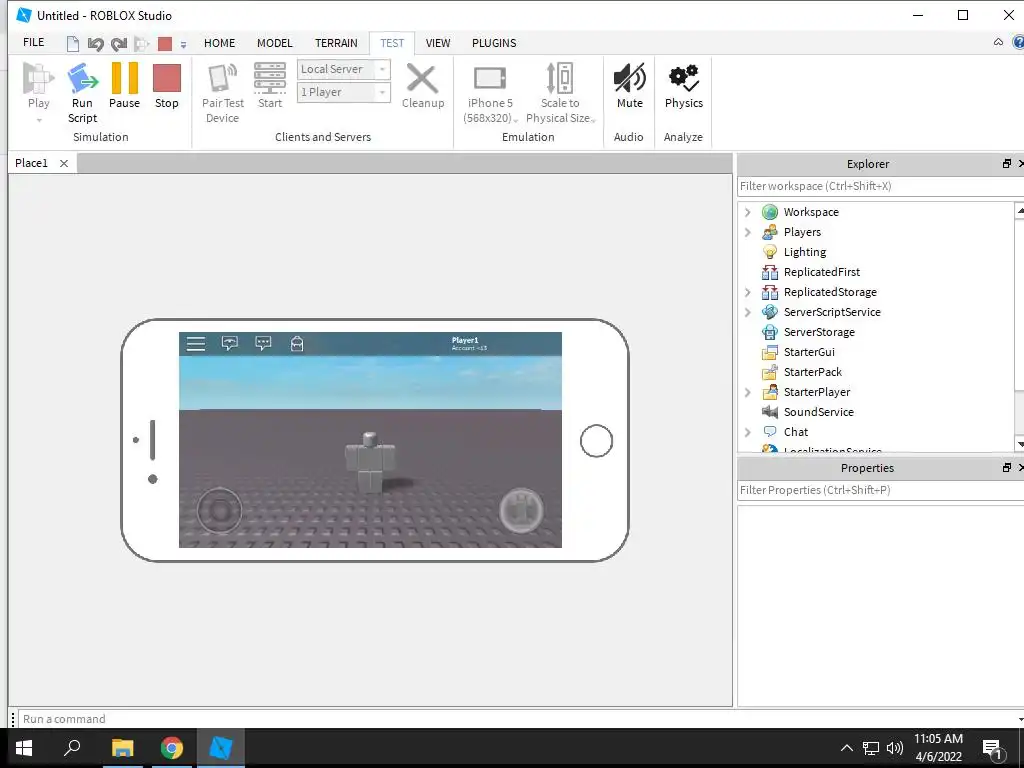Open the chat bubble icon in emulated game
Screen dimensions: 1024x768
pos(263,344)
